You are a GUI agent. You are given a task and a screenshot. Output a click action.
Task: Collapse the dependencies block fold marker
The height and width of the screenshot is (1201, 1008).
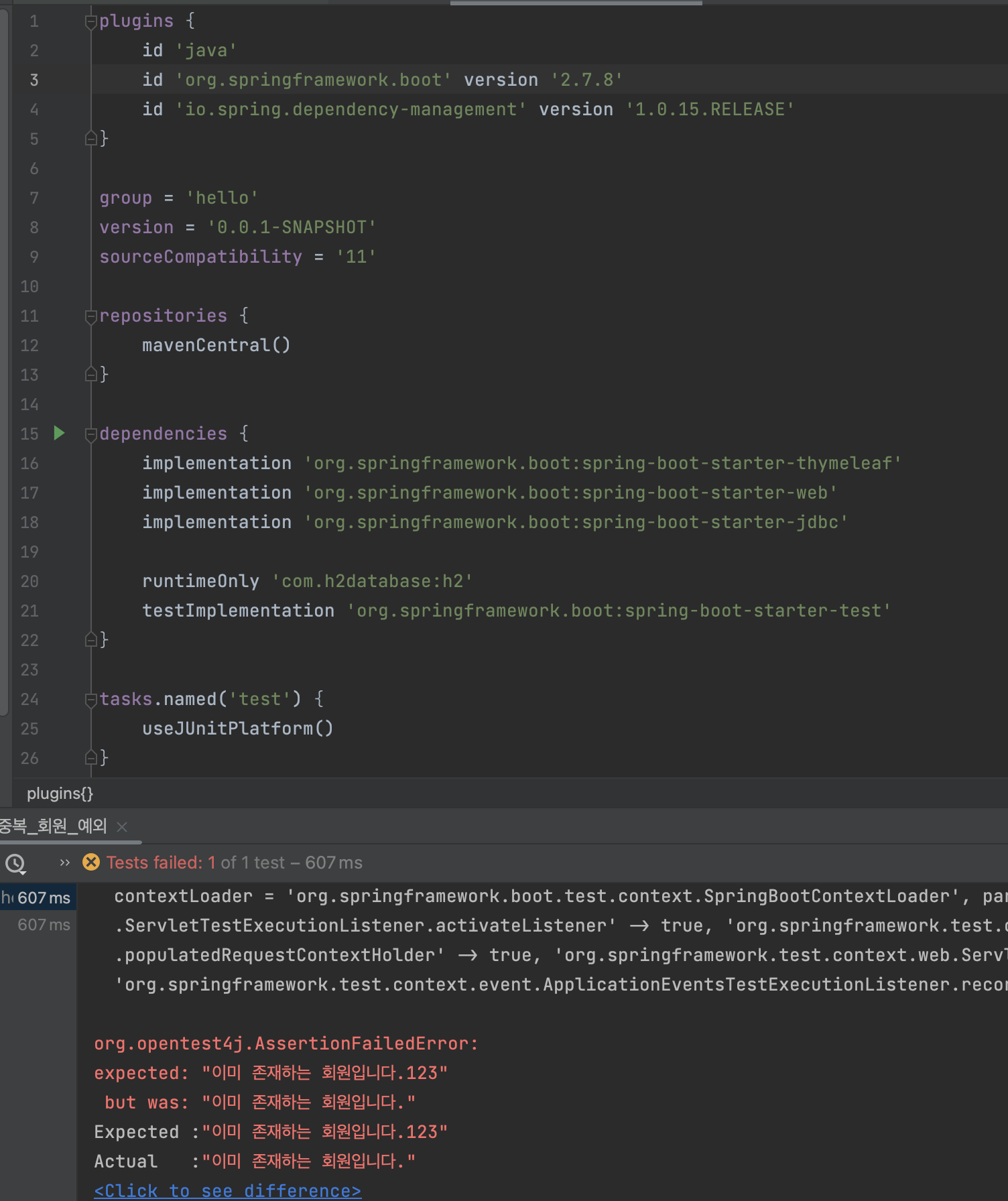(x=91, y=434)
